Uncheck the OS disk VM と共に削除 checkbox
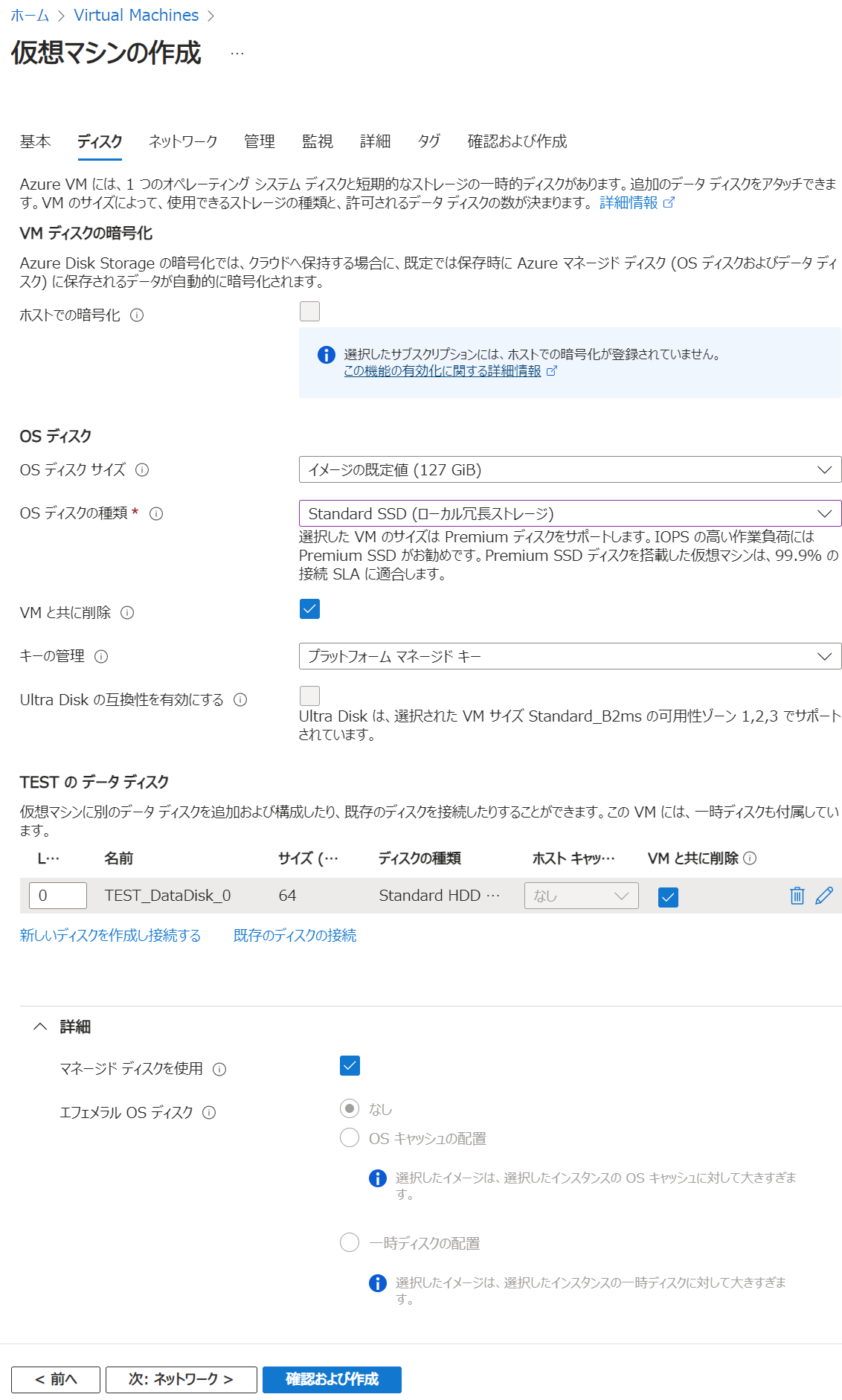Image resolution: width=842 pixels, height=1400 pixels. 309,609
